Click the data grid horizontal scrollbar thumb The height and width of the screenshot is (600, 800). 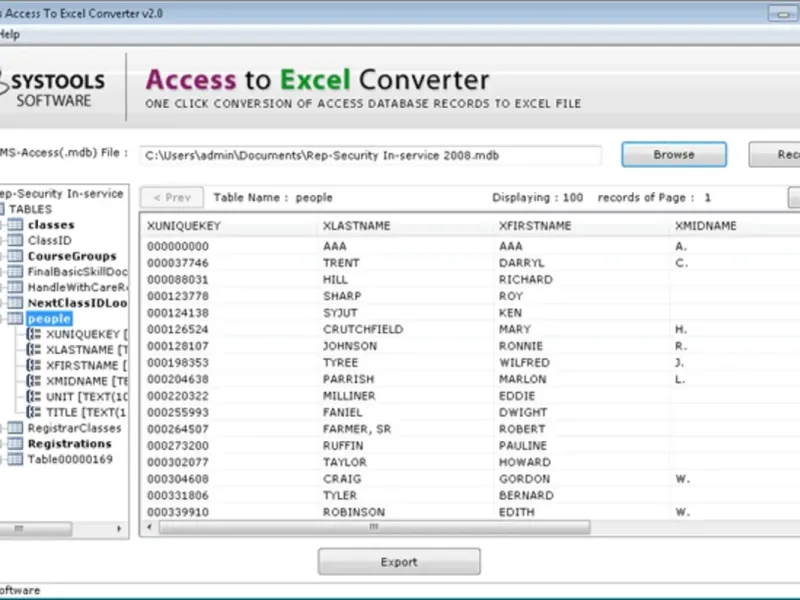click(374, 527)
